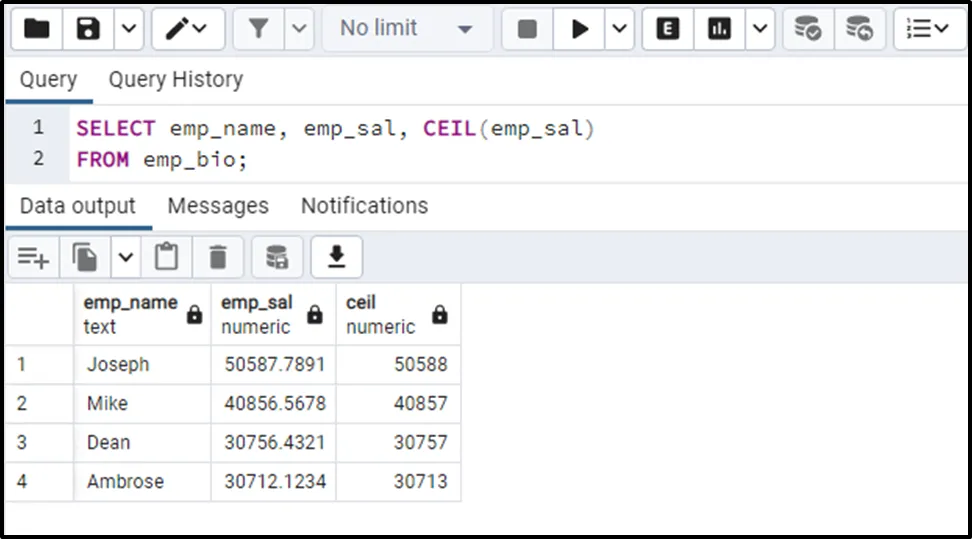Viewport: 972px width, 539px height.
Task: Execute the query with play button
Action: point(580,29)
